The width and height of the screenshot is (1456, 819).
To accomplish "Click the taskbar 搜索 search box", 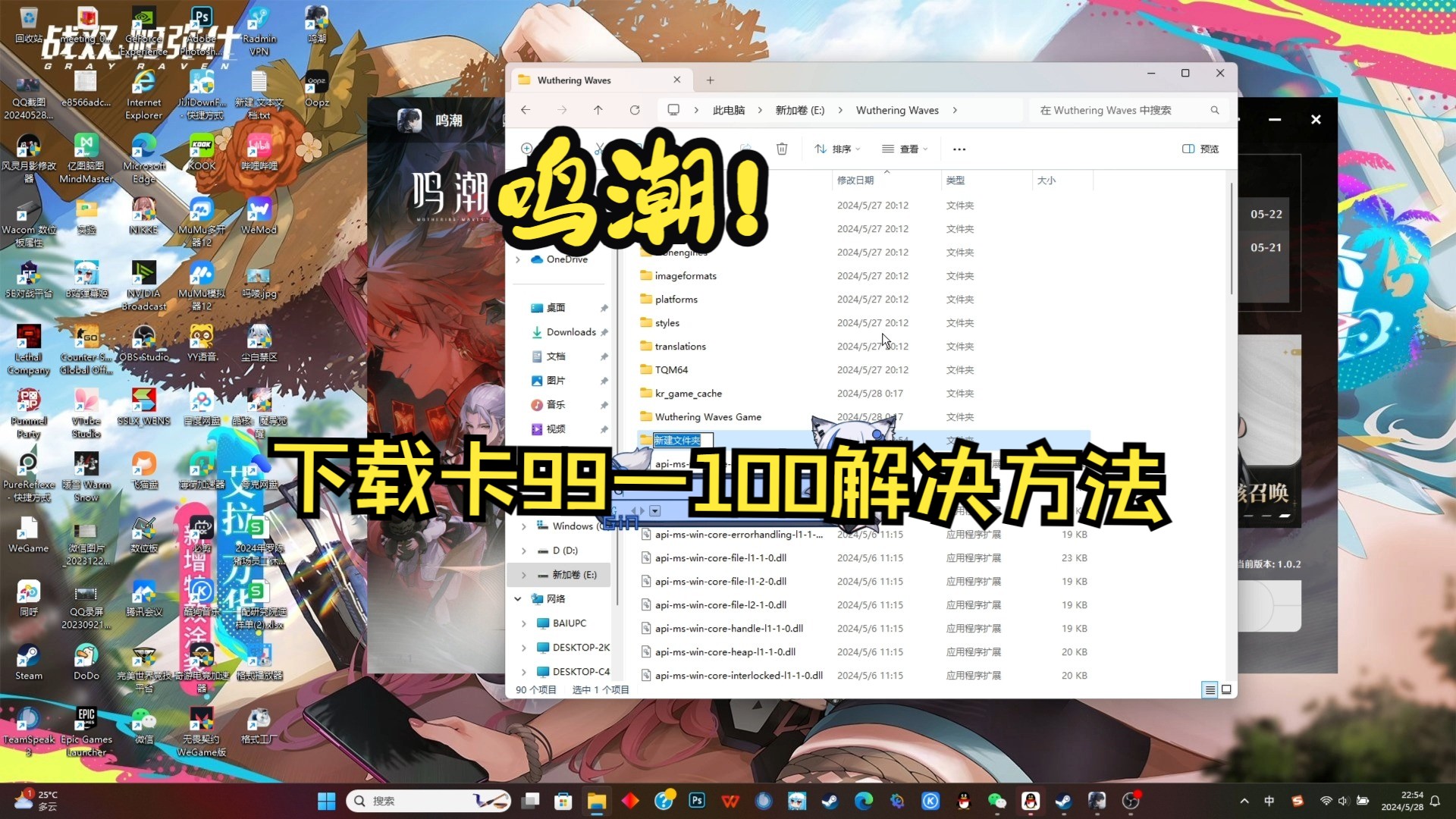I will point(428,801).
